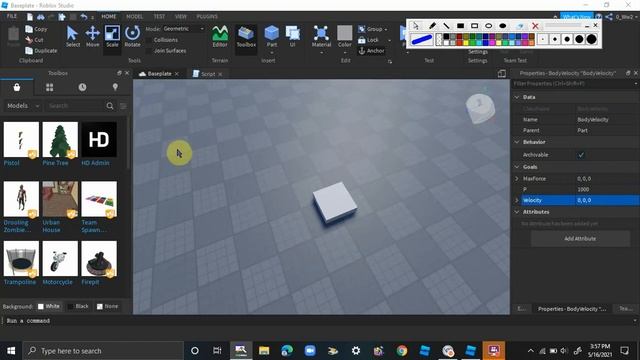Click the Toolbox search field
The height and width of the screenshot is (360, 640).
click(x=75, y=106)
